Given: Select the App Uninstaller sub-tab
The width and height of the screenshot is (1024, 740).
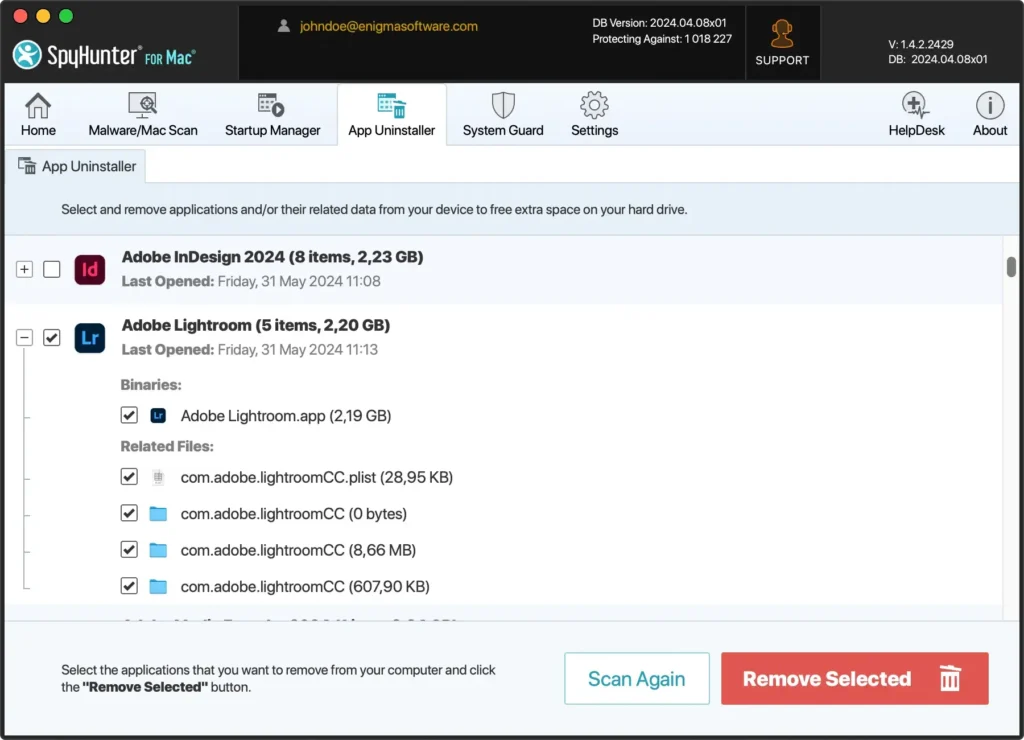Looking at the screenshot, I should pyautogui.click(x=76, y=166).
